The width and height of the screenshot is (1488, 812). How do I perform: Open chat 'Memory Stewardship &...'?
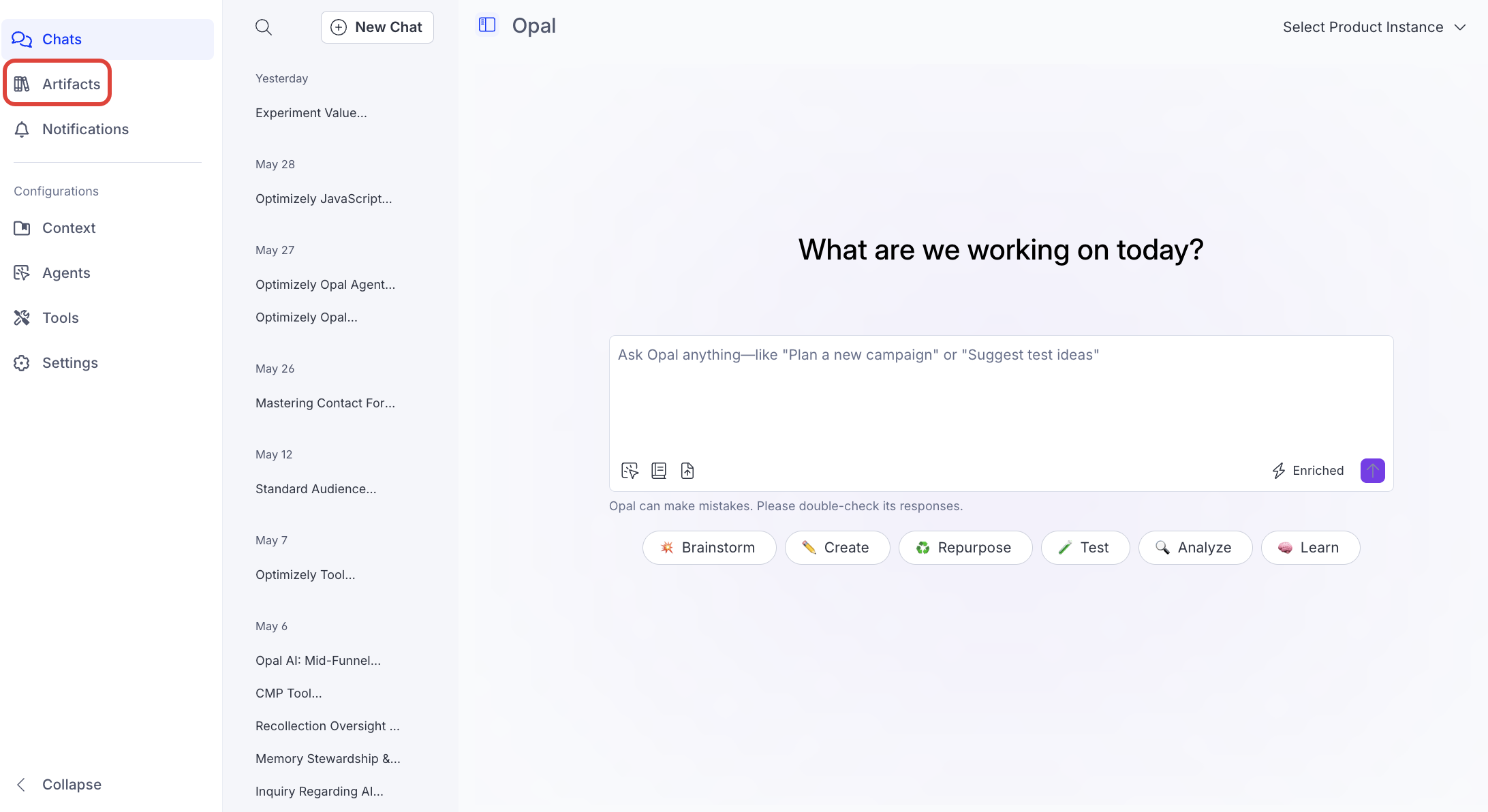328,759
